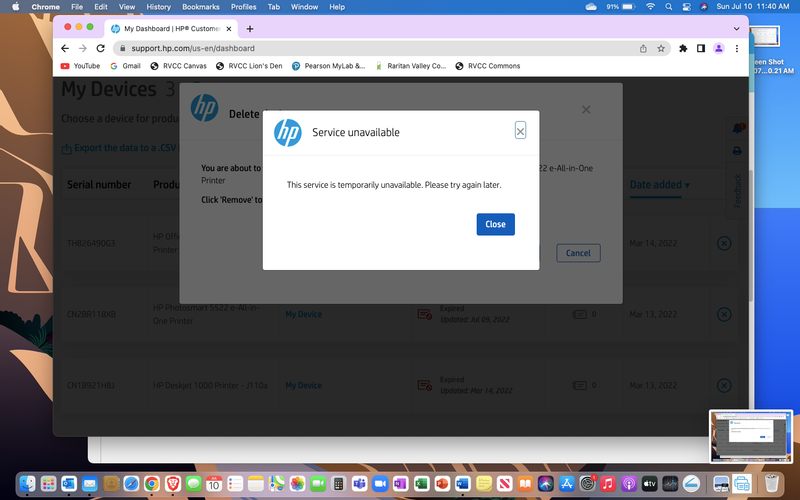Viewport: 800px width, 500px height.
Task: Open the Edit menu
Action: pos(101,7)
